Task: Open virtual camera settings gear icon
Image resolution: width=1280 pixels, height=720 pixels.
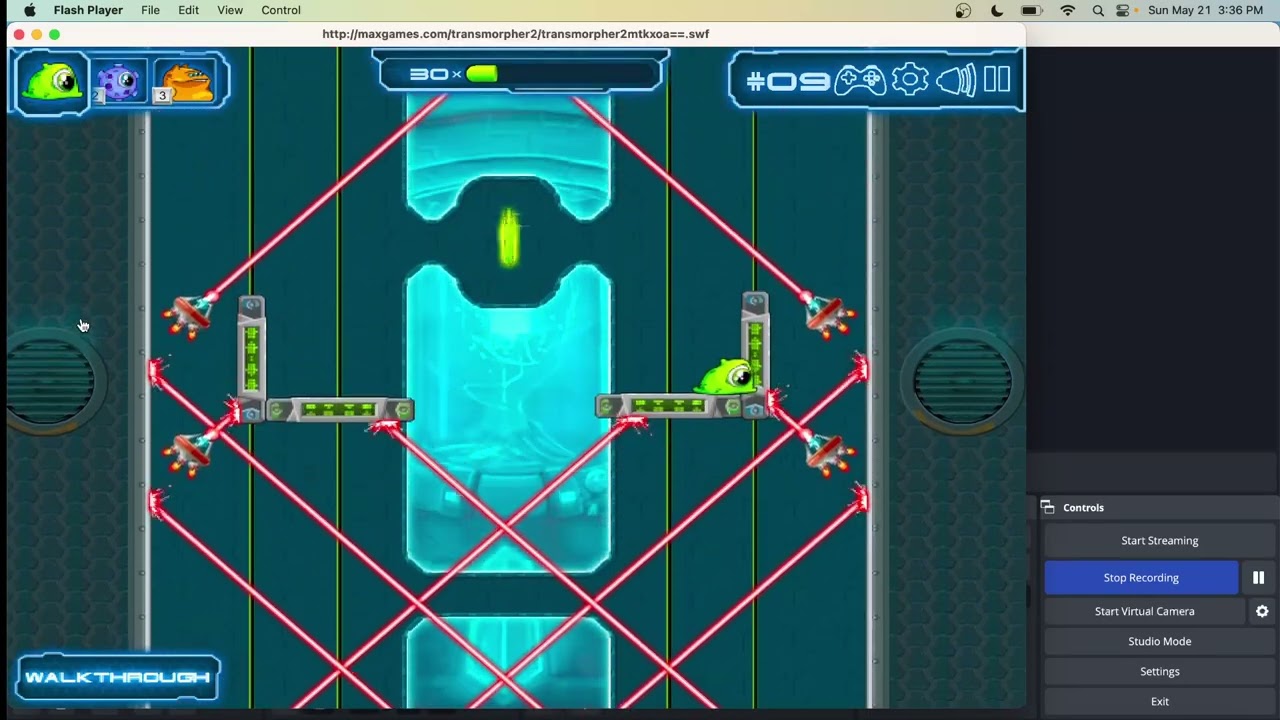Action: point(1262,611)
